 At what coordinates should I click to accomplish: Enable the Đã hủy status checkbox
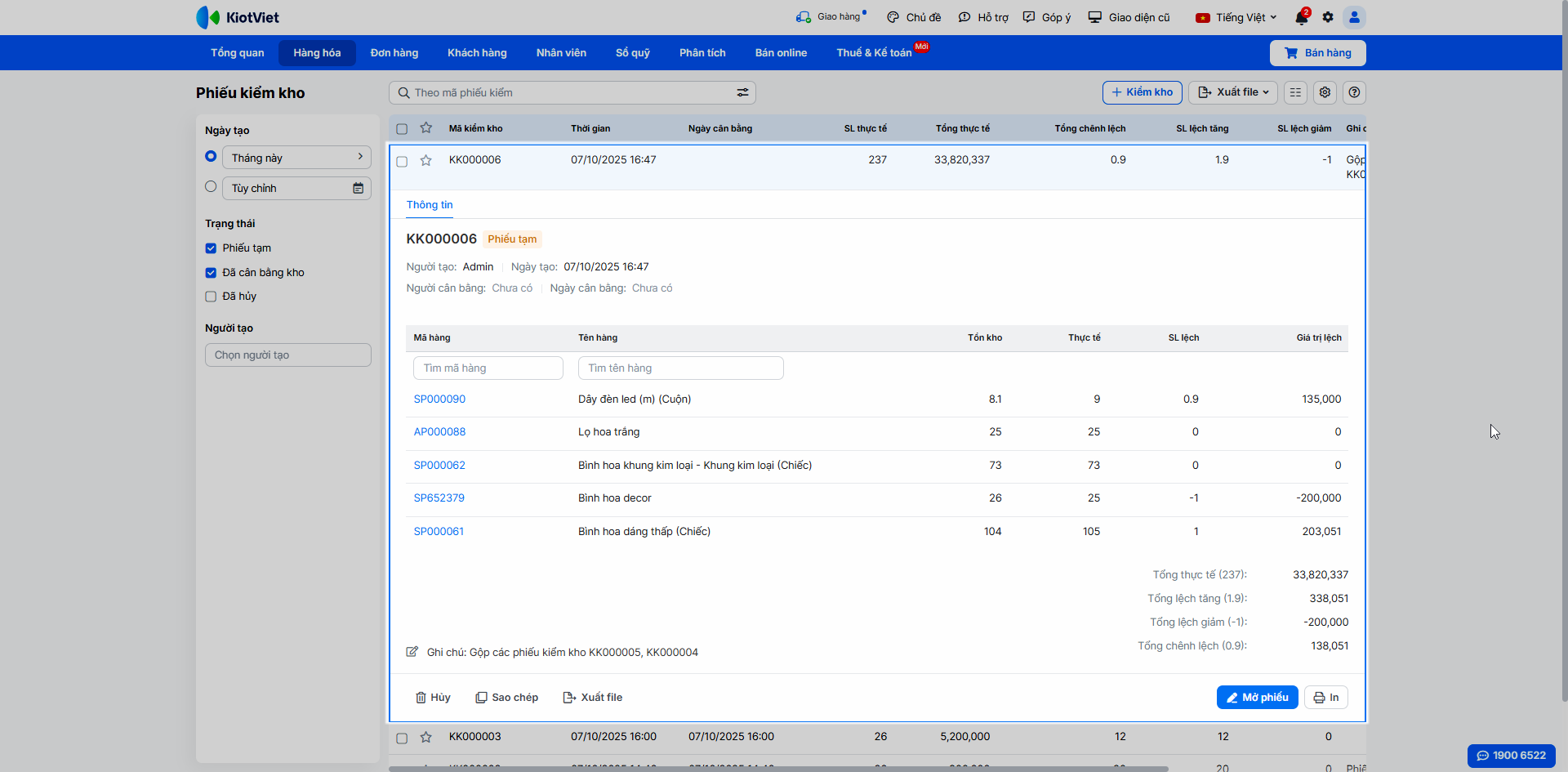[211, 297]
